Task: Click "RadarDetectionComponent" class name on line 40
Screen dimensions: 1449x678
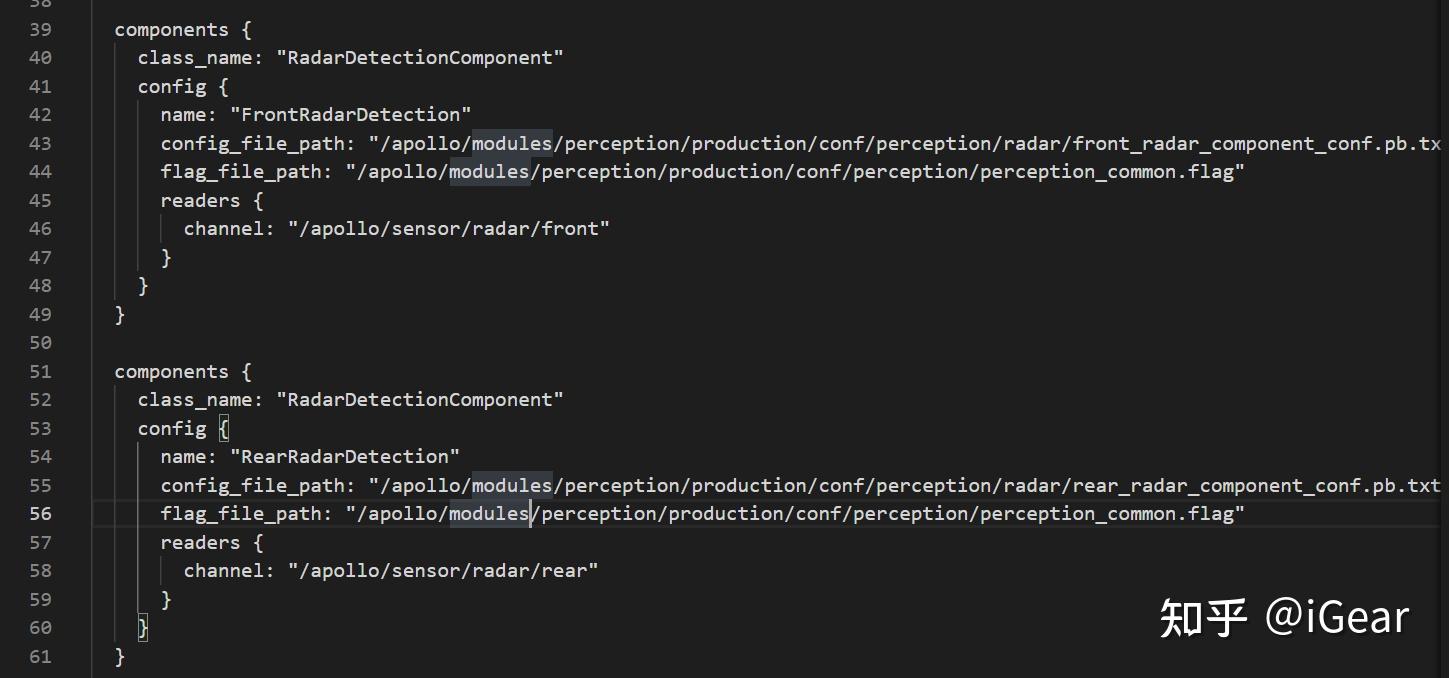Action: click(425, 57)
